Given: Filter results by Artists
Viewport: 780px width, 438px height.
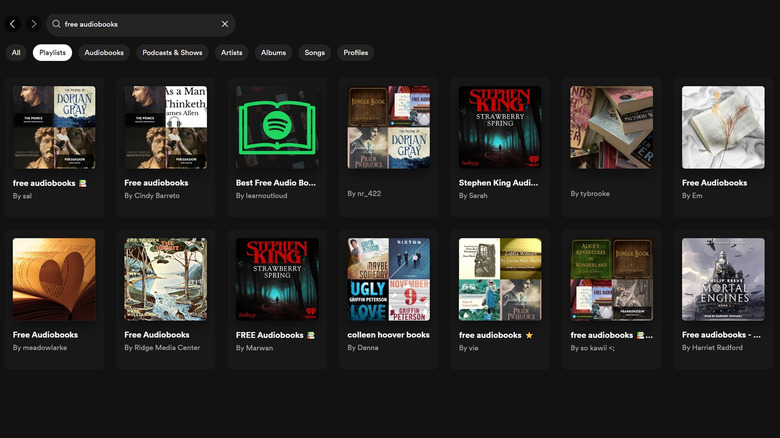Looking at the screenshot, I should [232, 53].
